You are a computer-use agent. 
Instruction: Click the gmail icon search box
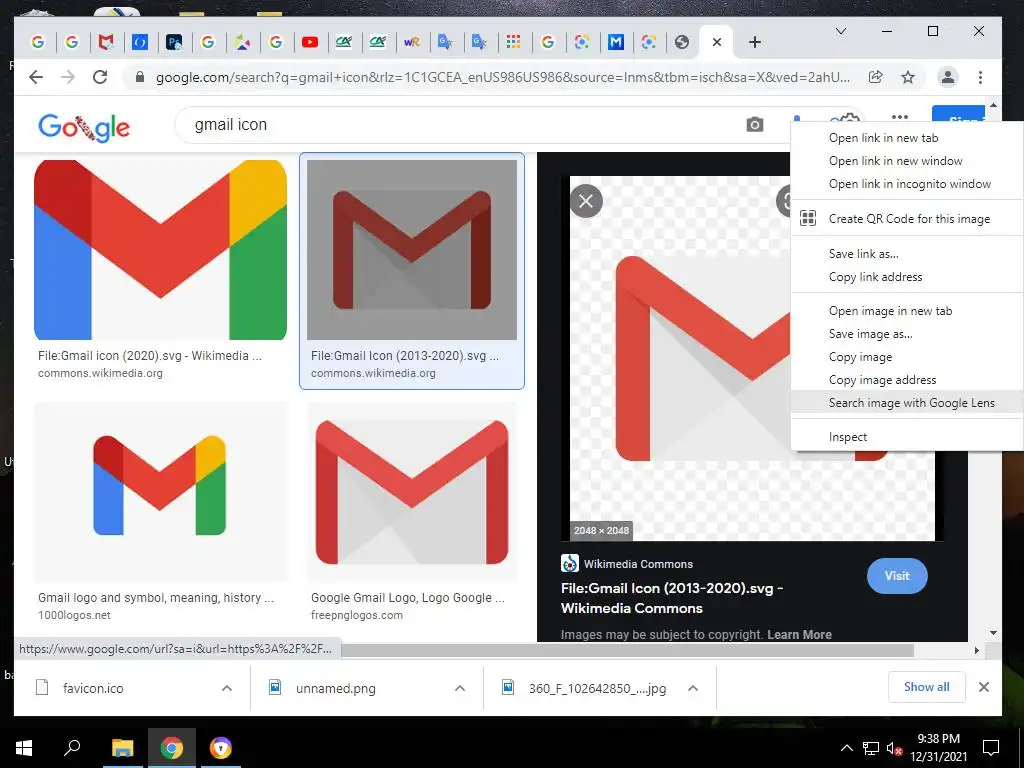(457, 125)
